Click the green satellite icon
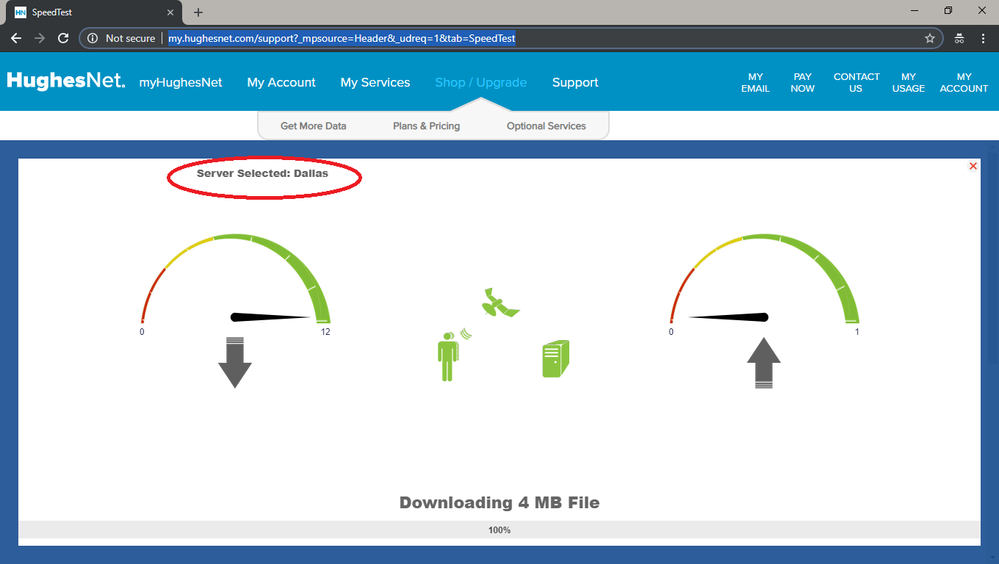Viewport: 999px width, 564px height. click(x=501, y=303)
